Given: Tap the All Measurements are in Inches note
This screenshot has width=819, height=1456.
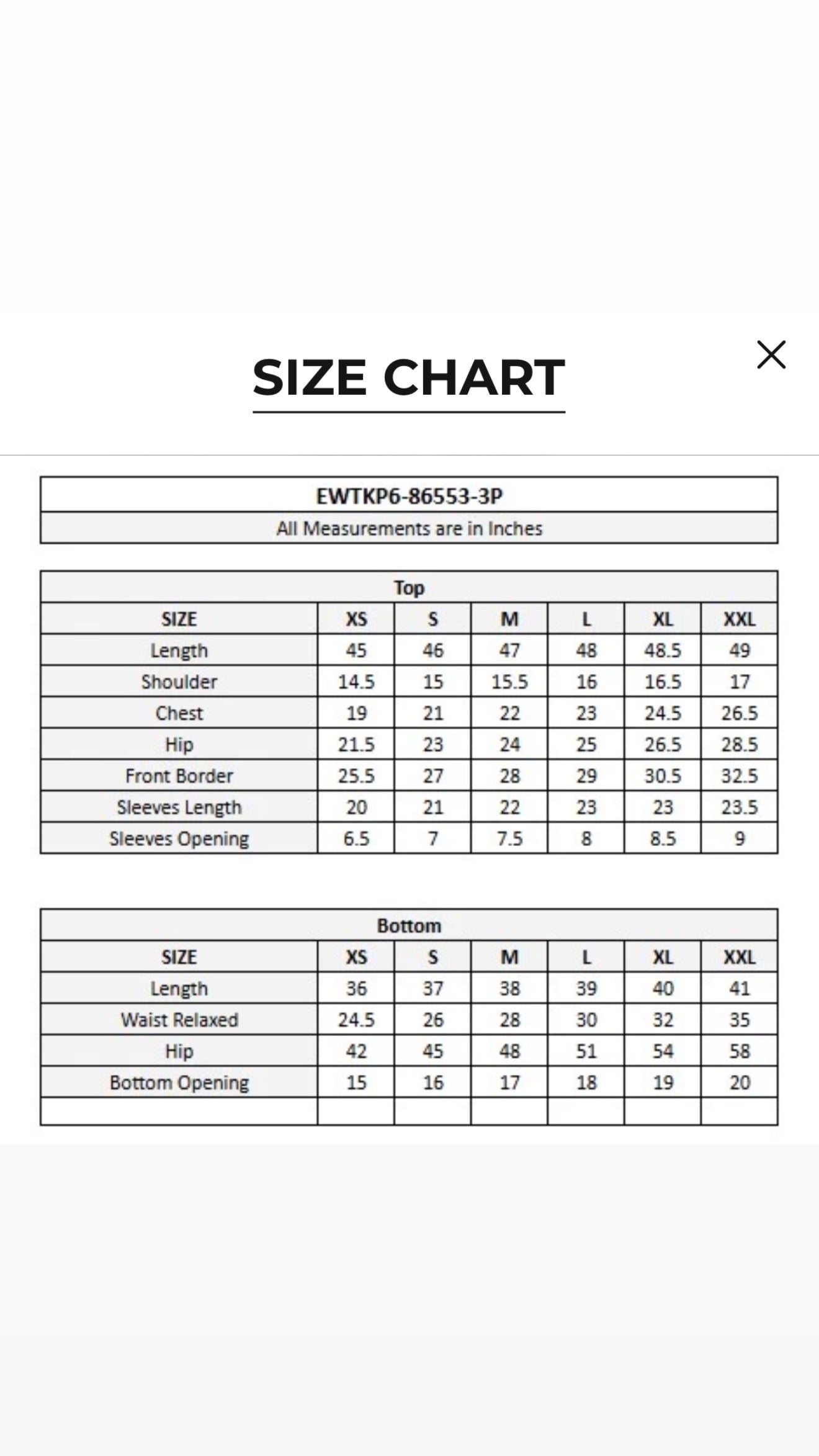Looking at the screenshot, I should point(409,529).
